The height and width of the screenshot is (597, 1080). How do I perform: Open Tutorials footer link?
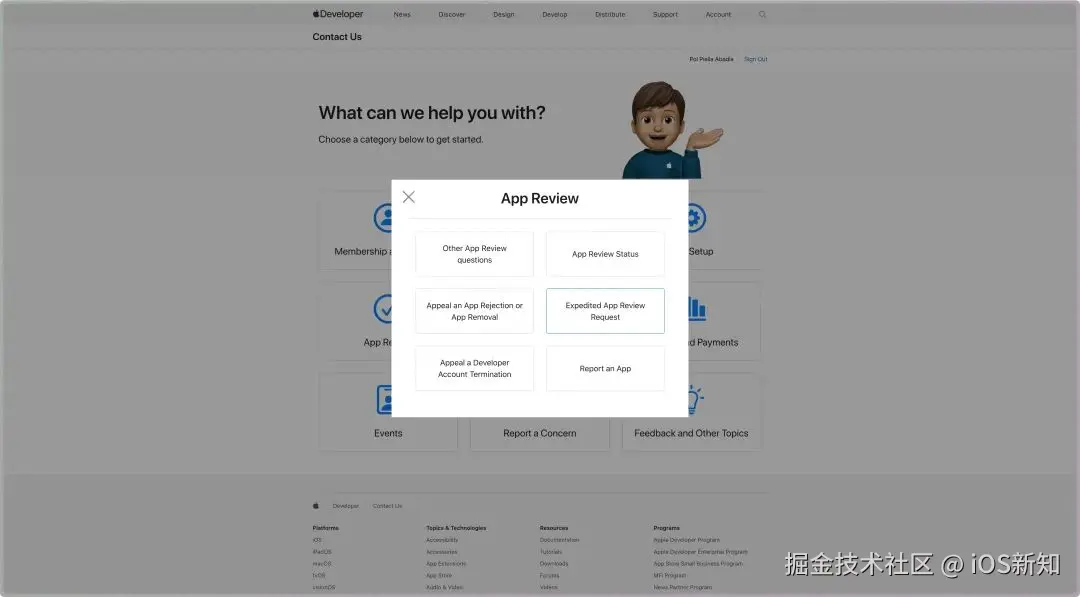coord(551,552)
